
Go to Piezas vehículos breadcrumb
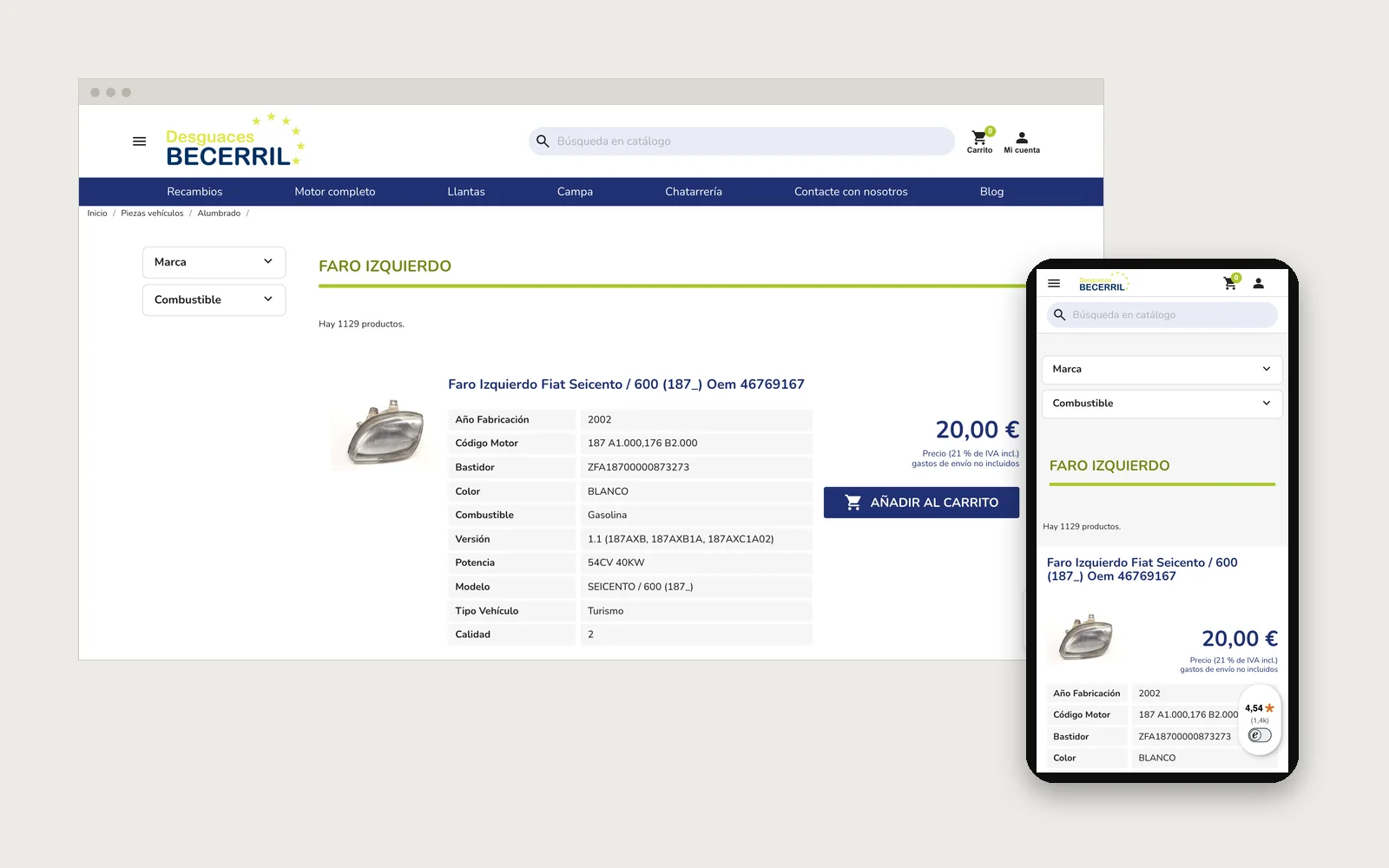coord(152,214)
